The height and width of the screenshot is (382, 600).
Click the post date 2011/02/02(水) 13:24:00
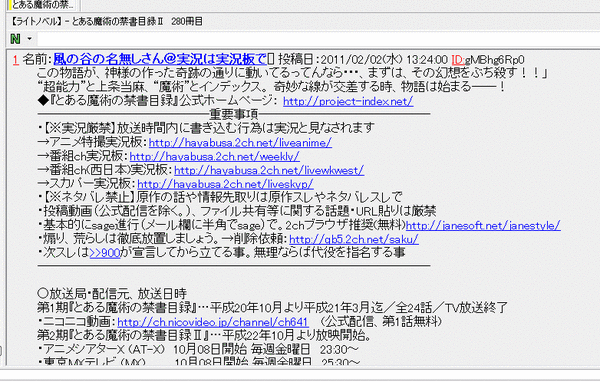coord(383,60)
